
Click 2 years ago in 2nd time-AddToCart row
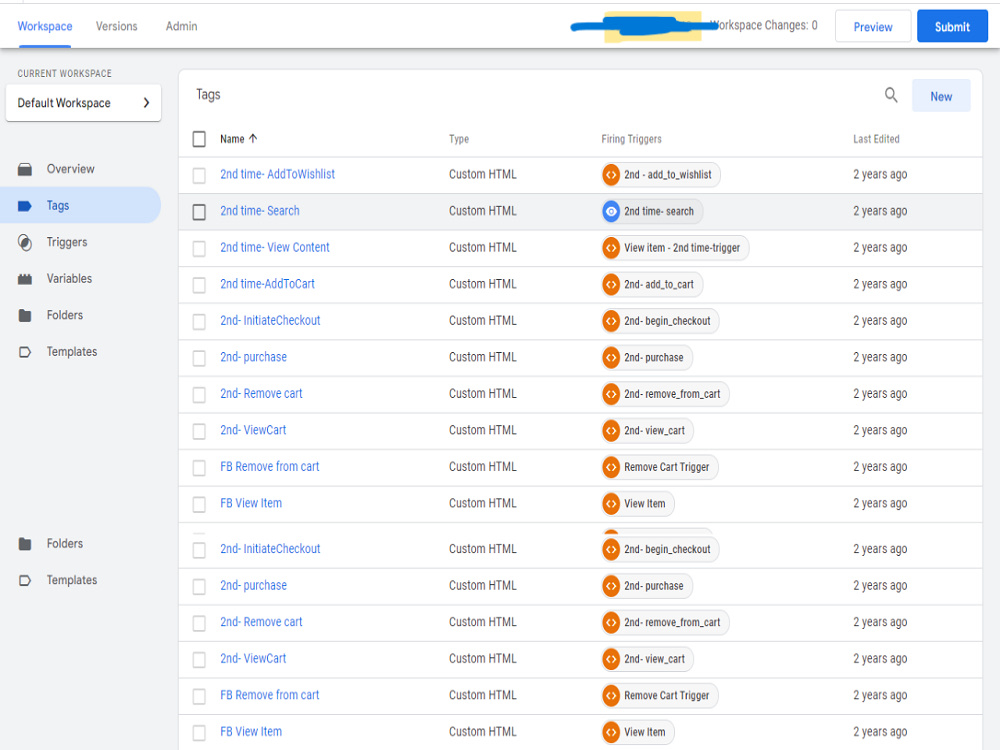(x=880, y=284)
